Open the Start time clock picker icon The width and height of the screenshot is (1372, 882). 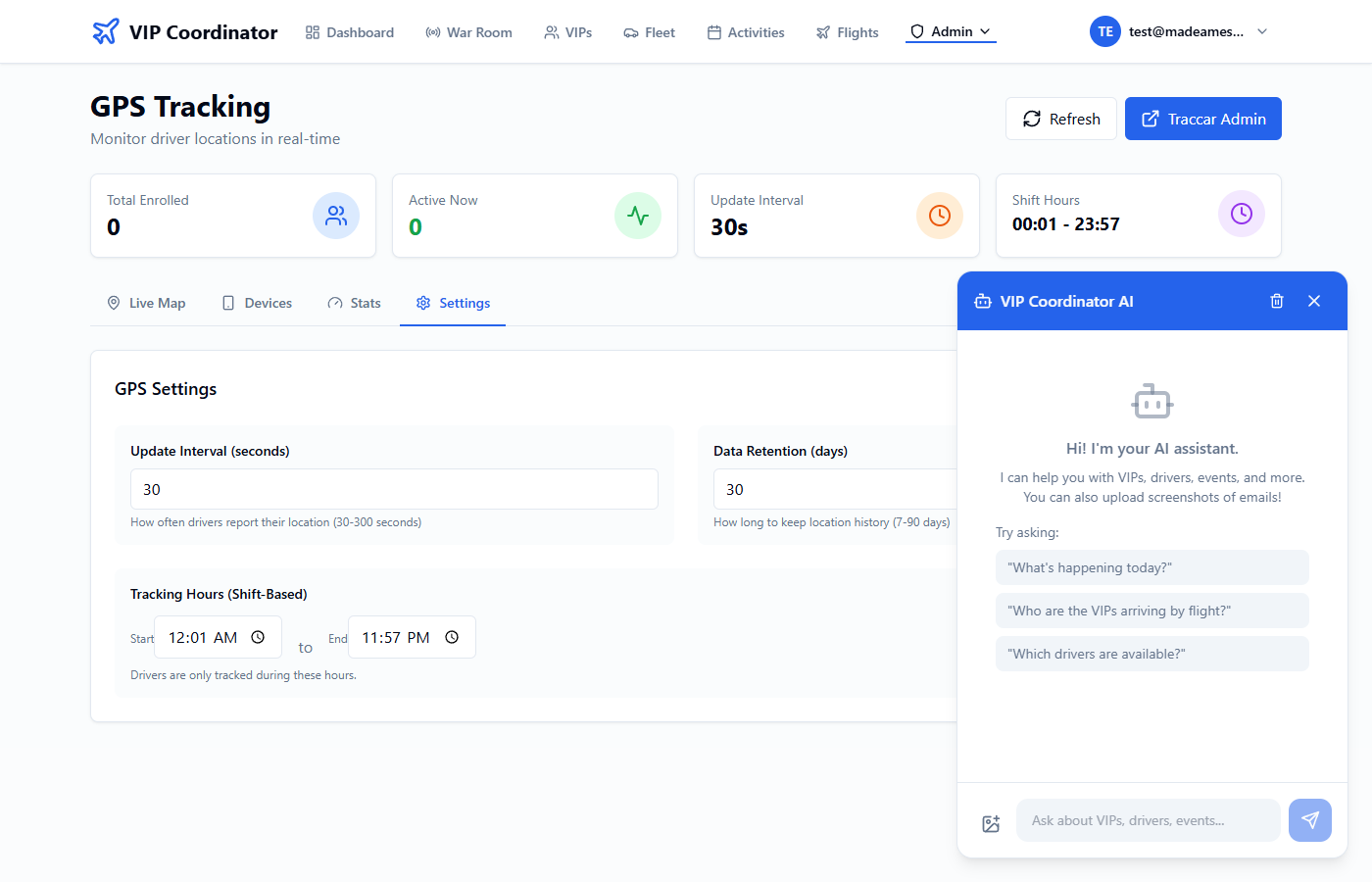click(x=258, y=637)
